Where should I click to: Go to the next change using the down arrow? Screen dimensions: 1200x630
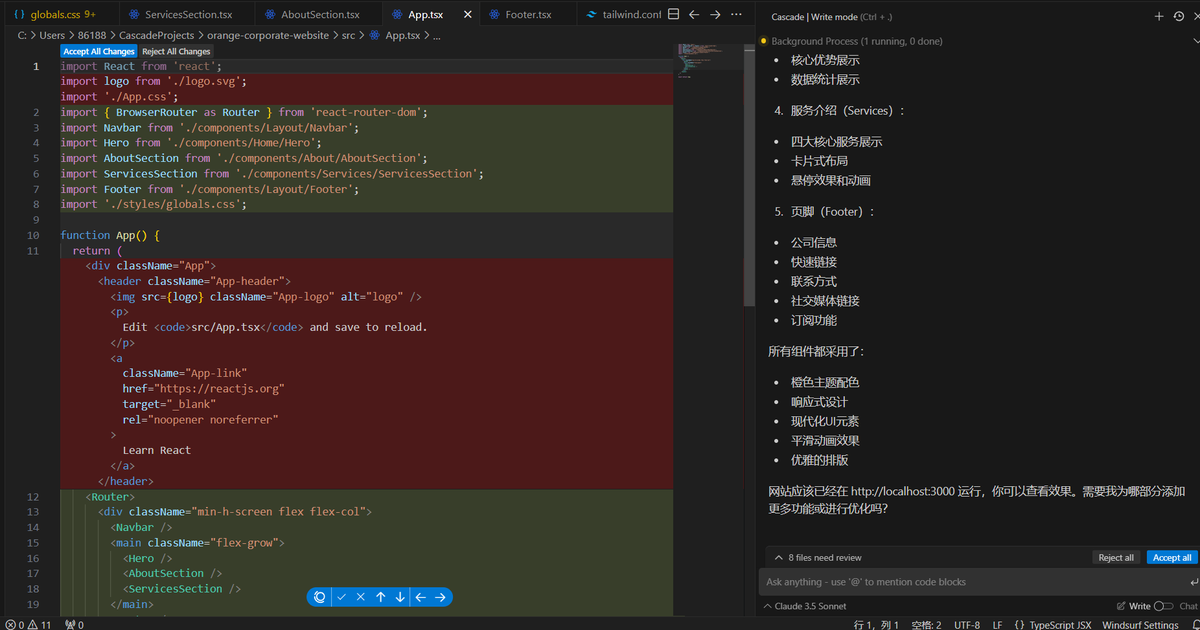(400, 597)
